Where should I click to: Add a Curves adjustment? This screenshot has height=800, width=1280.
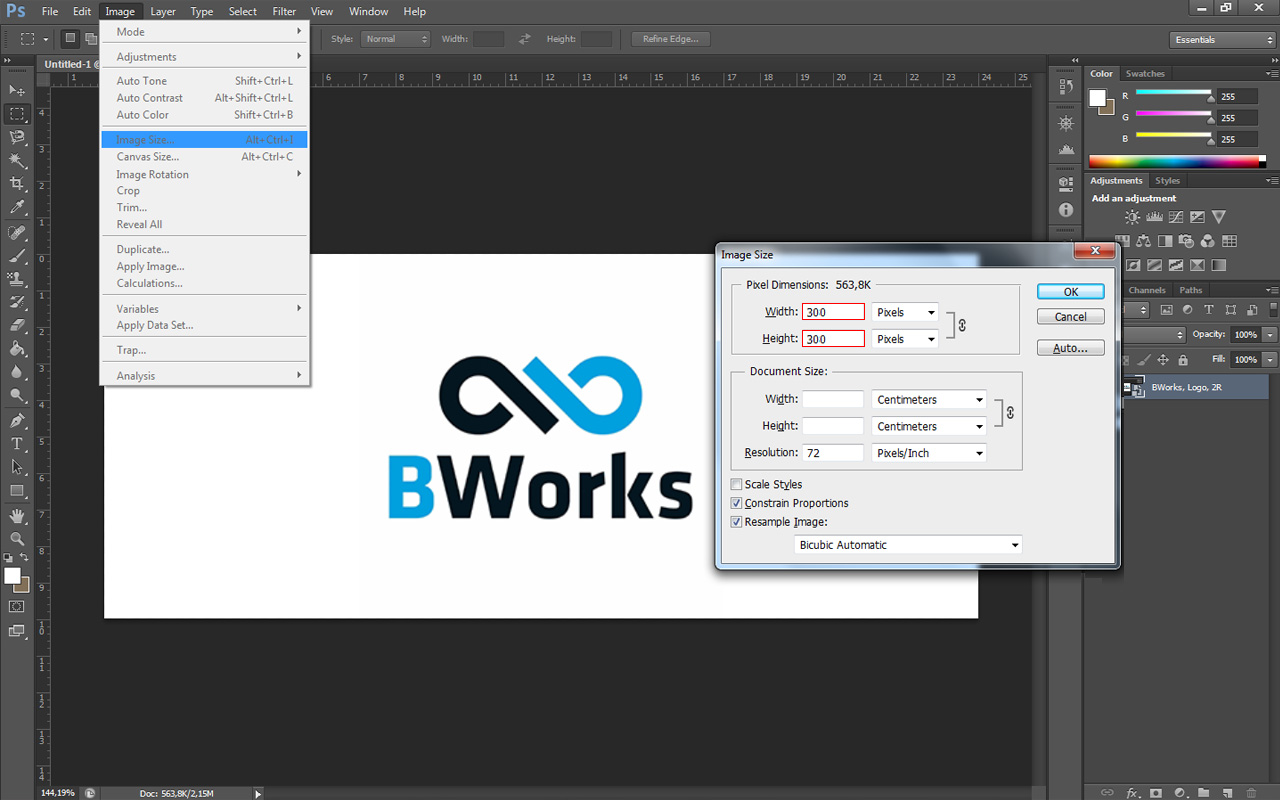[x=1175, y=217]
